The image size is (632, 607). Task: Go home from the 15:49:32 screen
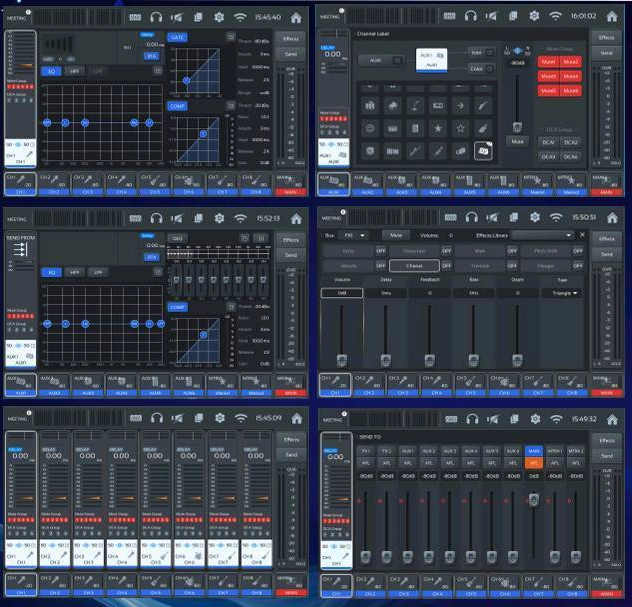(x=610, y=418)
